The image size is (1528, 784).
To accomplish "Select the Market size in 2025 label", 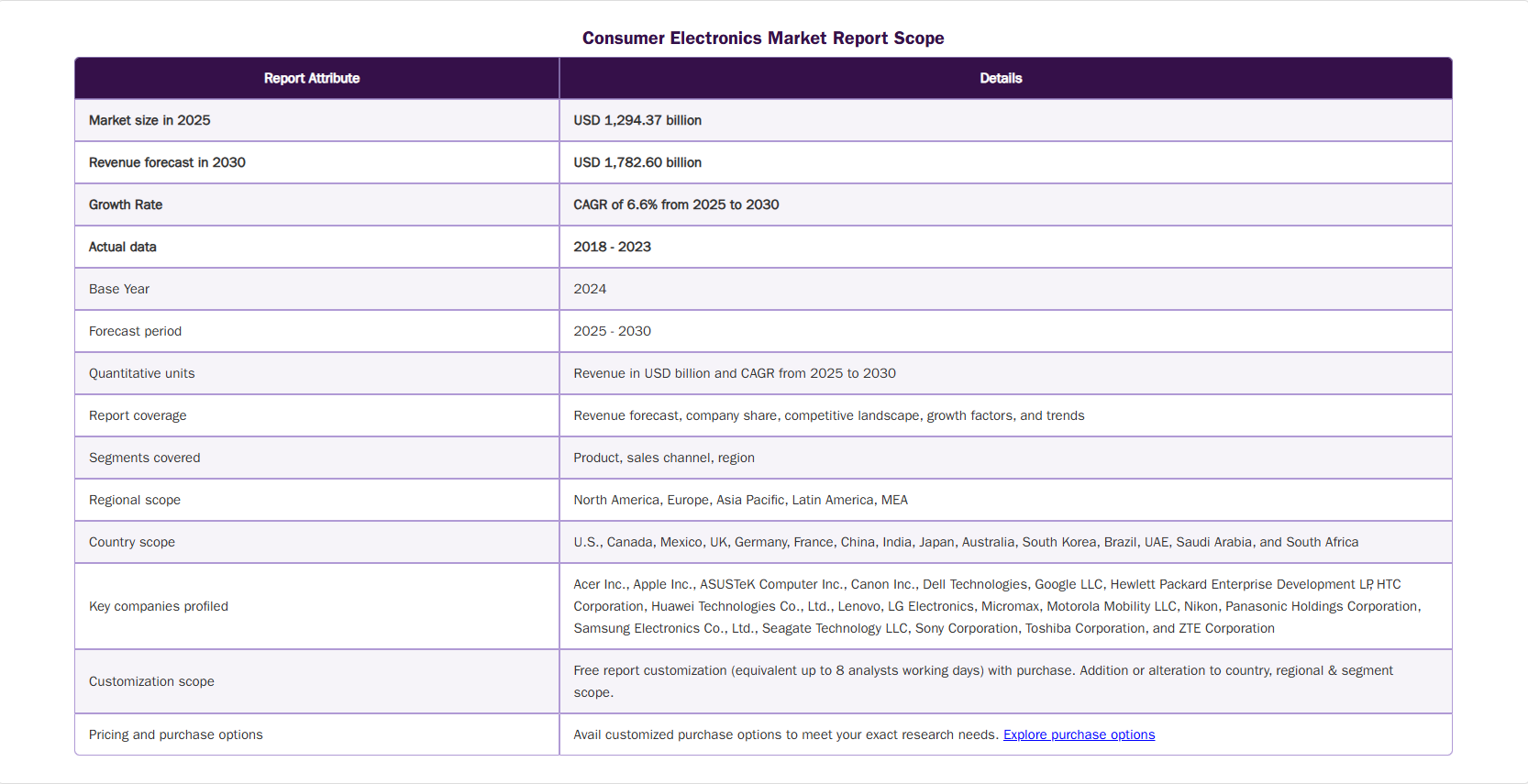I will [149, 120].
